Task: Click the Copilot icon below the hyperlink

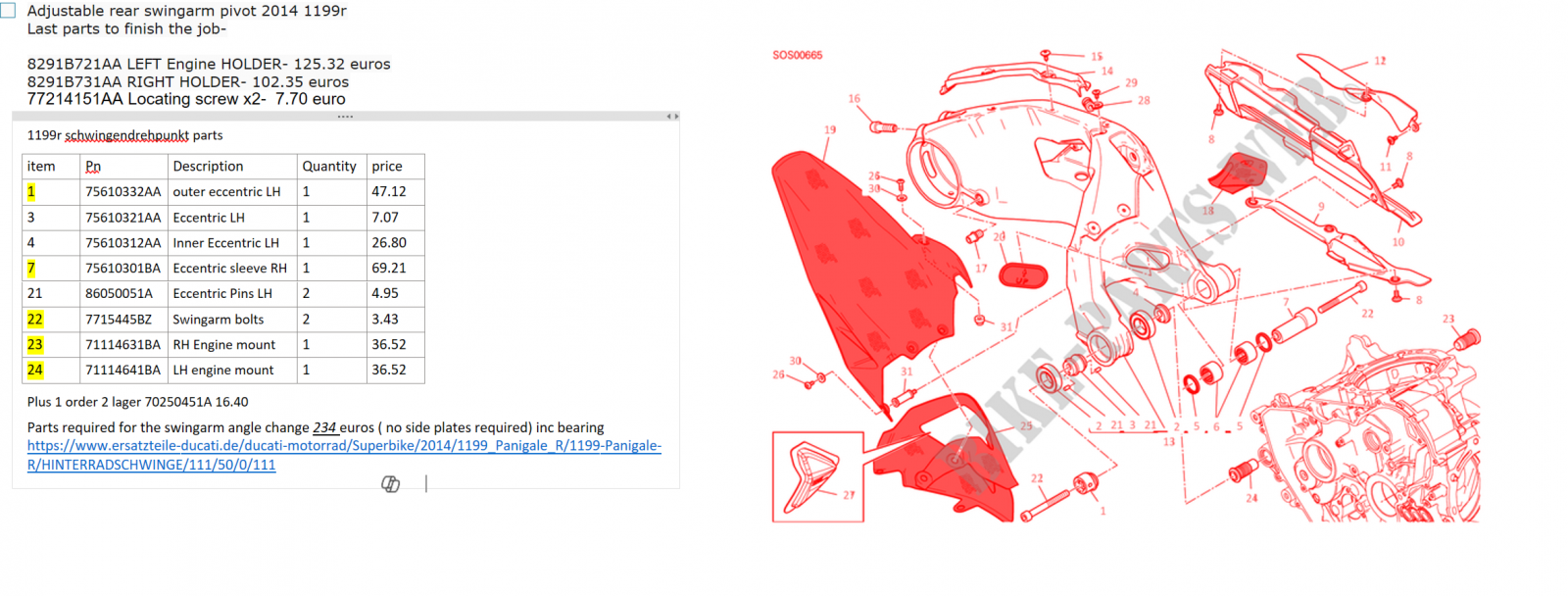Action: pyautogui.click(x=390, y=483)
